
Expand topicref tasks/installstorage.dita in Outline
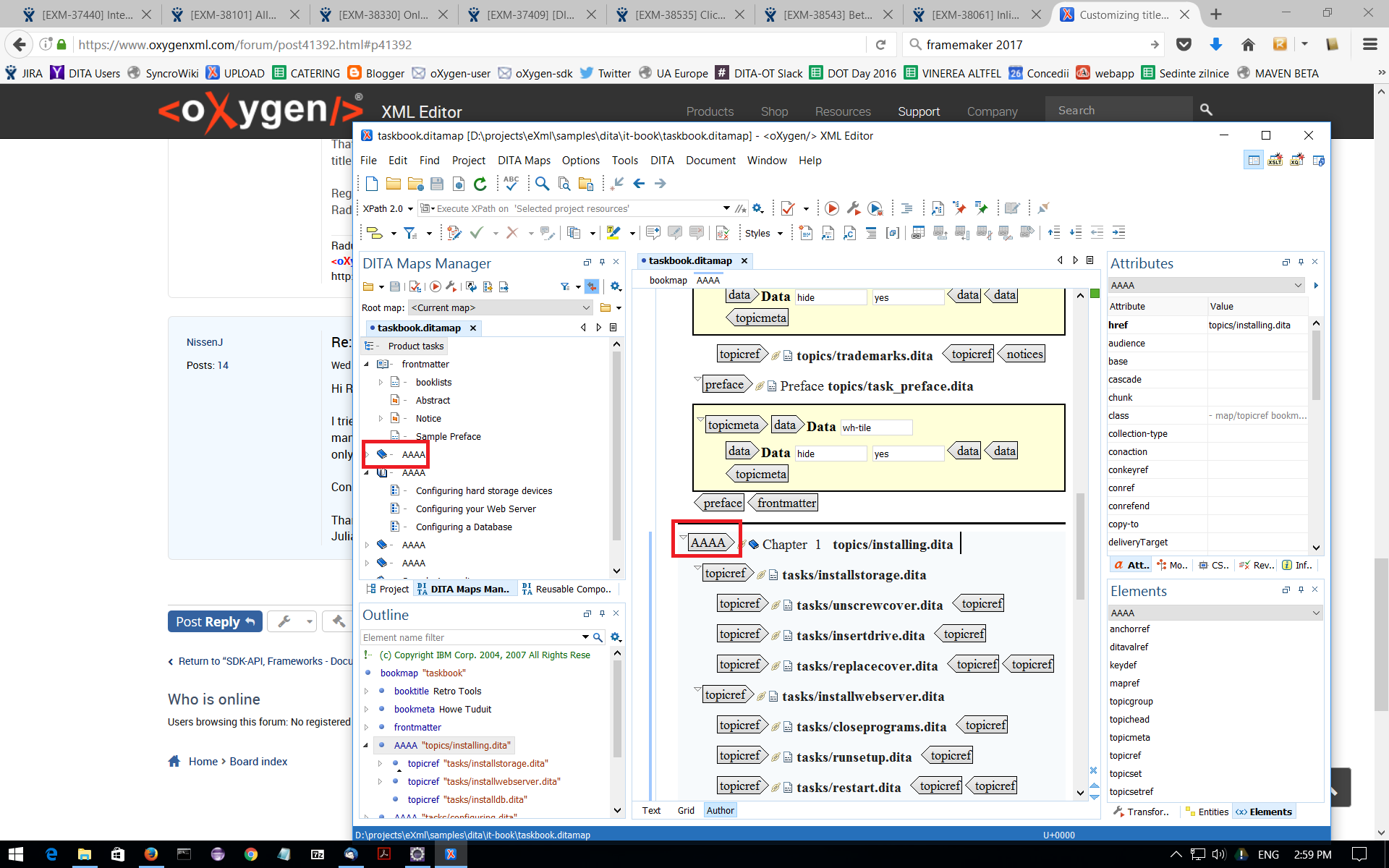tap(381, 763)
